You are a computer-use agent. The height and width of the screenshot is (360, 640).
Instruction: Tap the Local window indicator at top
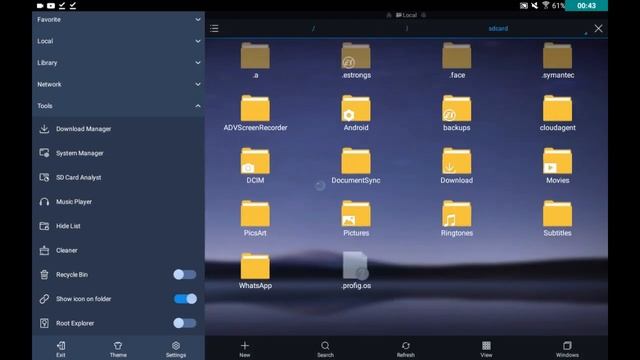coord(407,15)
